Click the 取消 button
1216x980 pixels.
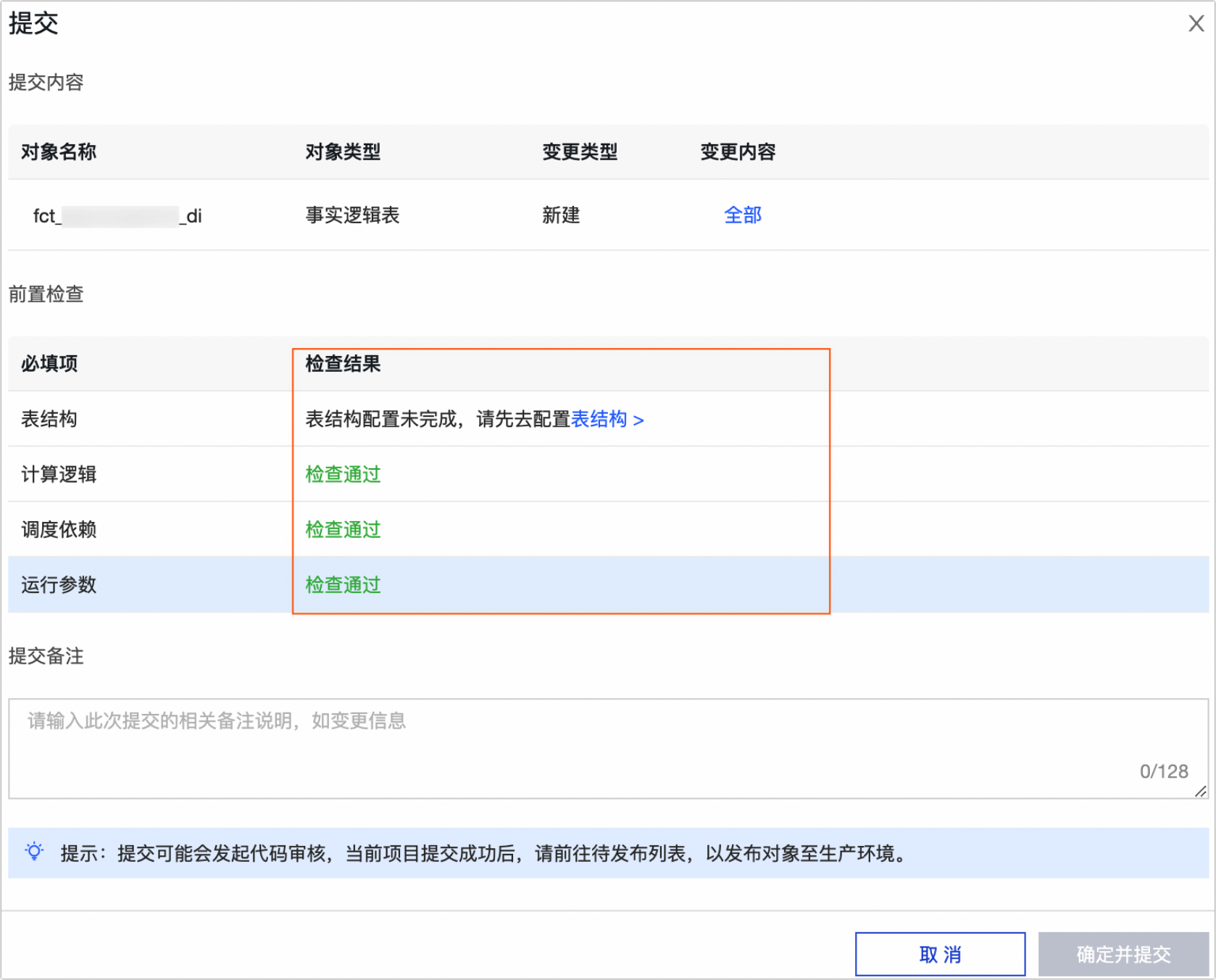click(940, 954)
